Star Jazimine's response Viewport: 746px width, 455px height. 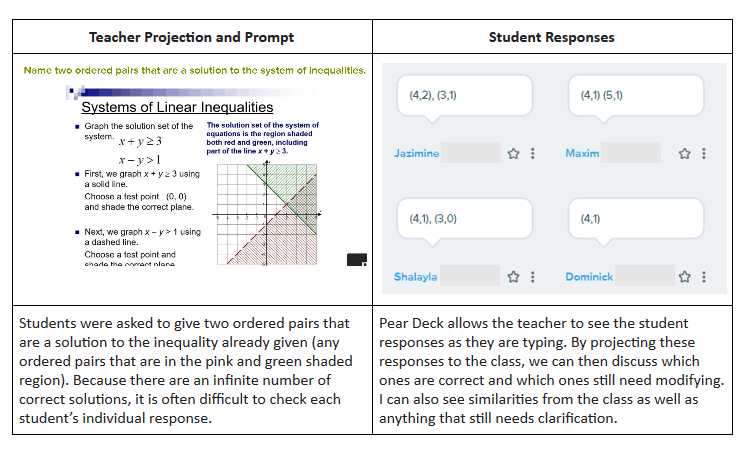(513, 154)
